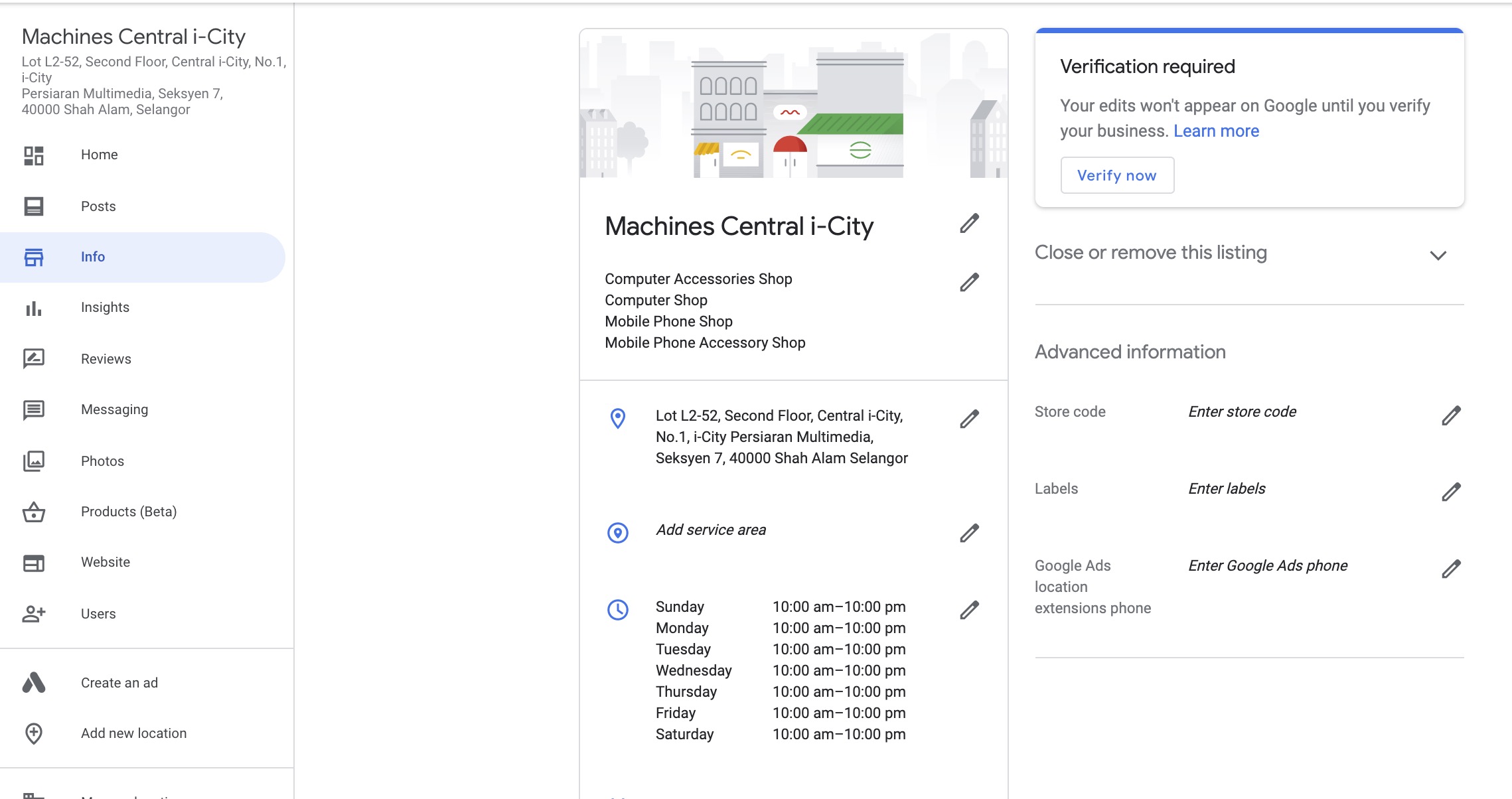This screenshot has height=799, width=1512.
Task: Click the Website layout icon
Action: click(x=34, y=563)
